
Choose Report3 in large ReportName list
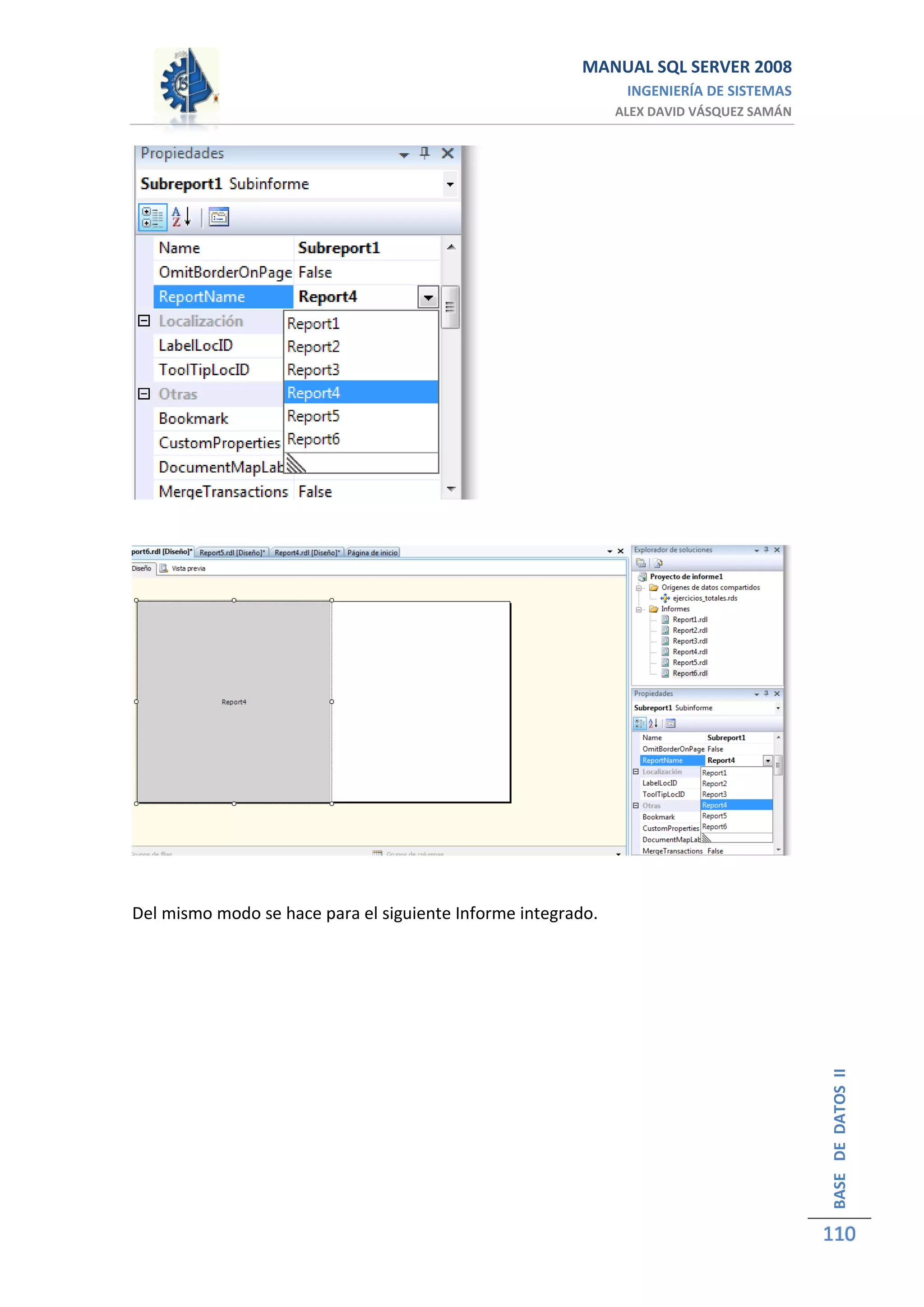coord(361,370)
